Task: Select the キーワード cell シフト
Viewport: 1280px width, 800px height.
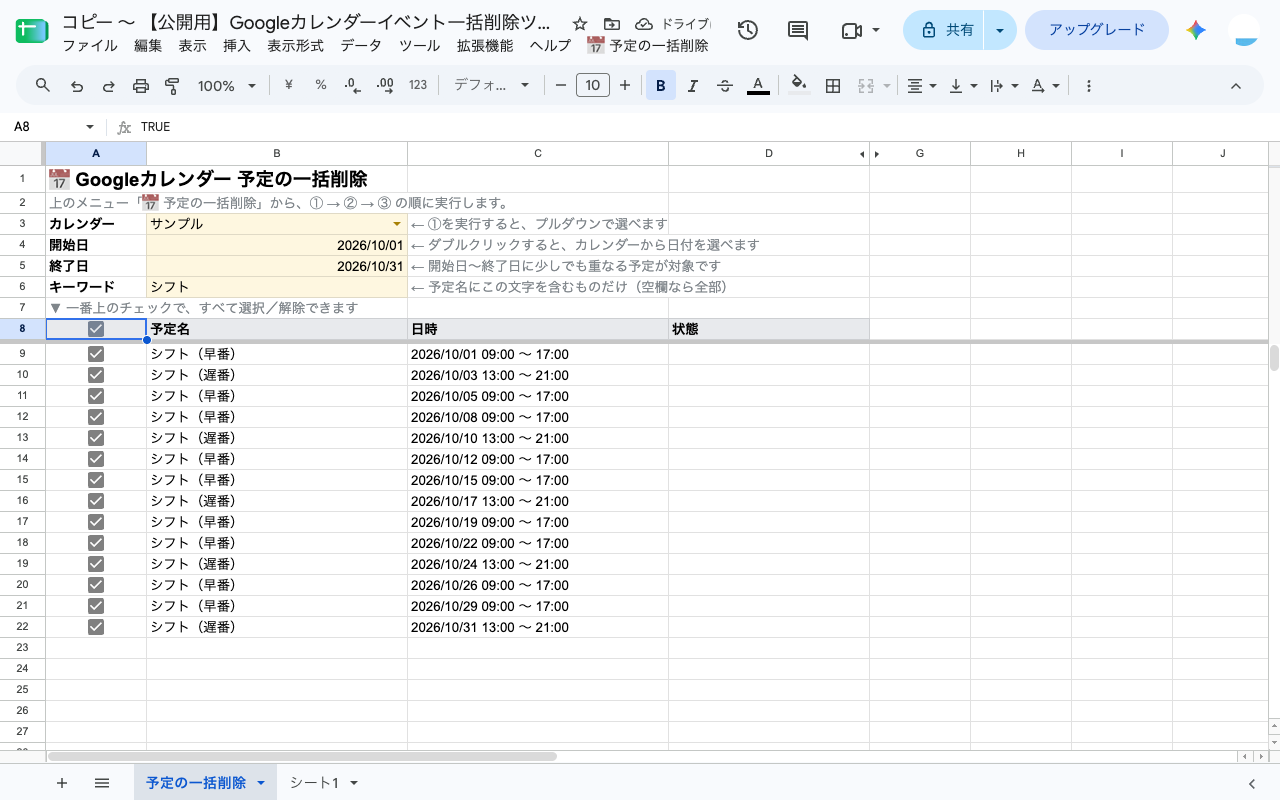Action: 277,287
